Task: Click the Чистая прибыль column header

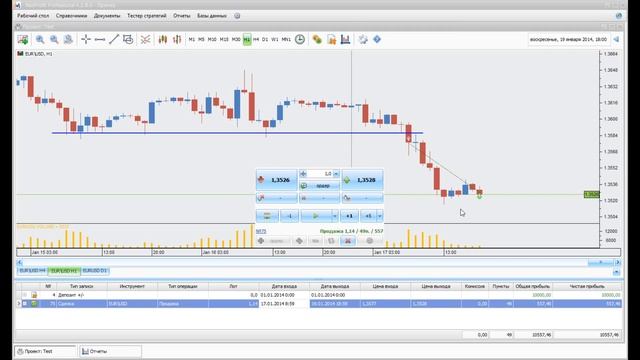Action: (x=587, y=286)
